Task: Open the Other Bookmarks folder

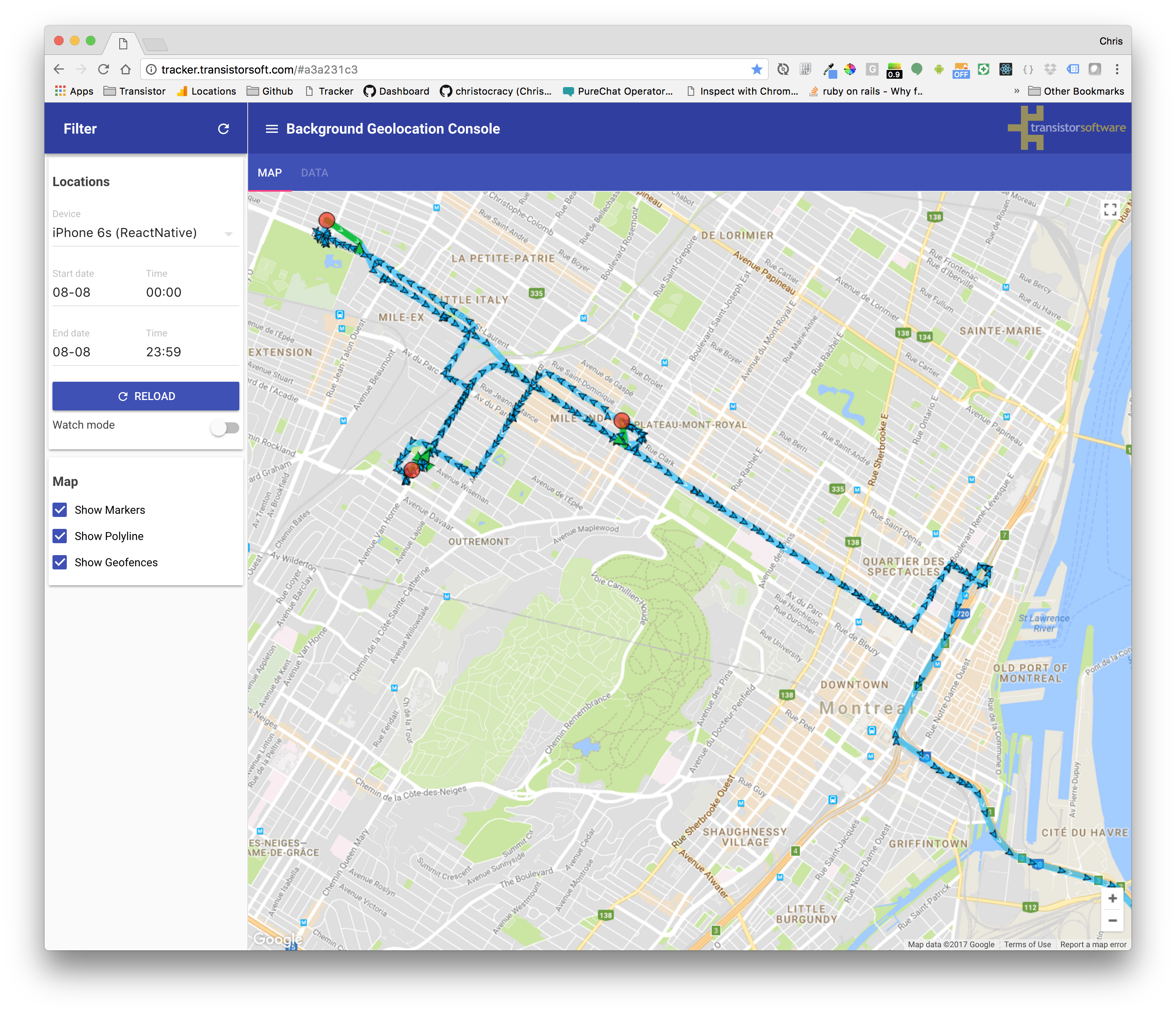Action: tap(1076, 91)
